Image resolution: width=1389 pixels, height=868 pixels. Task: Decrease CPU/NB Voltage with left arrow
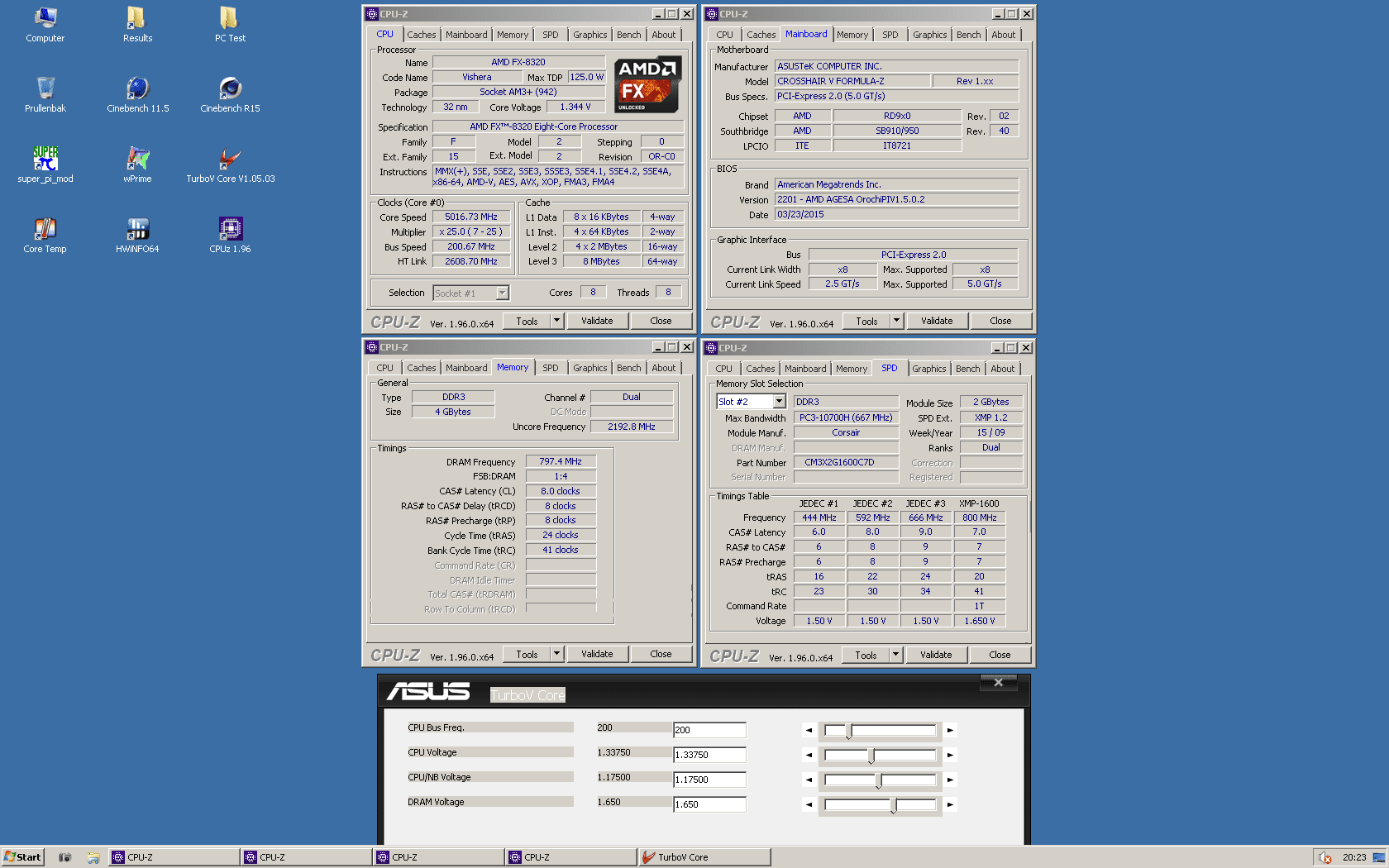coord(809,780)
